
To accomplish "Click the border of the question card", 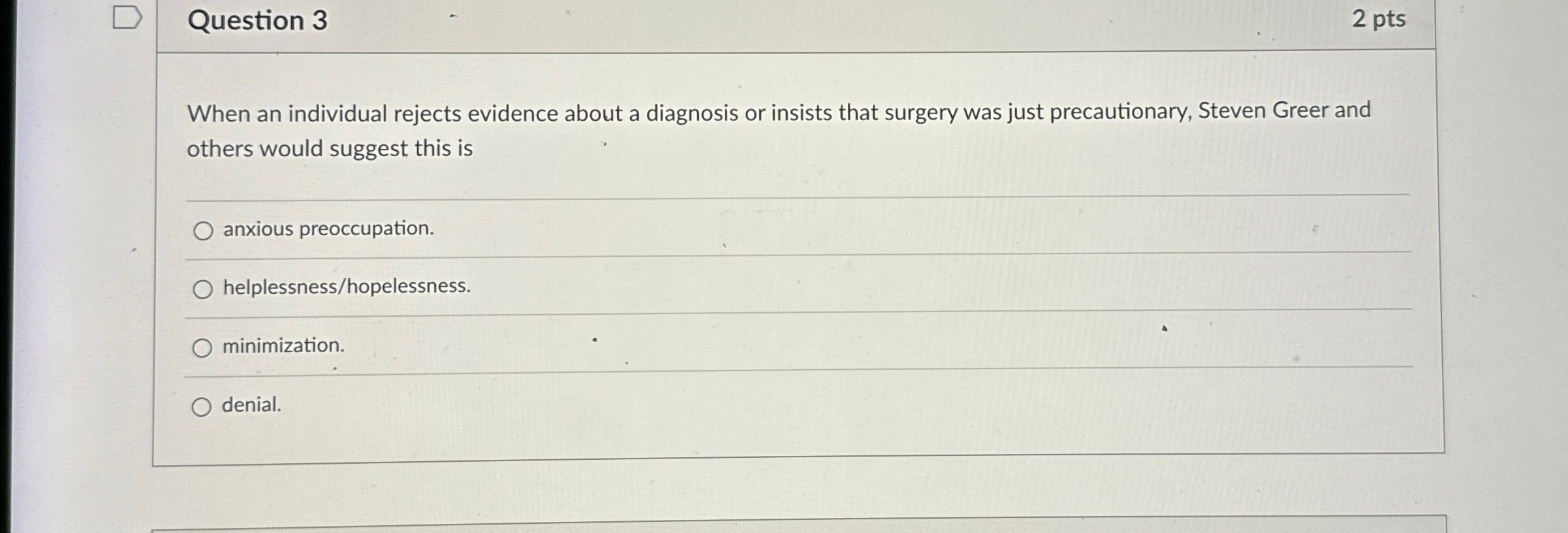I will point(157,261).
